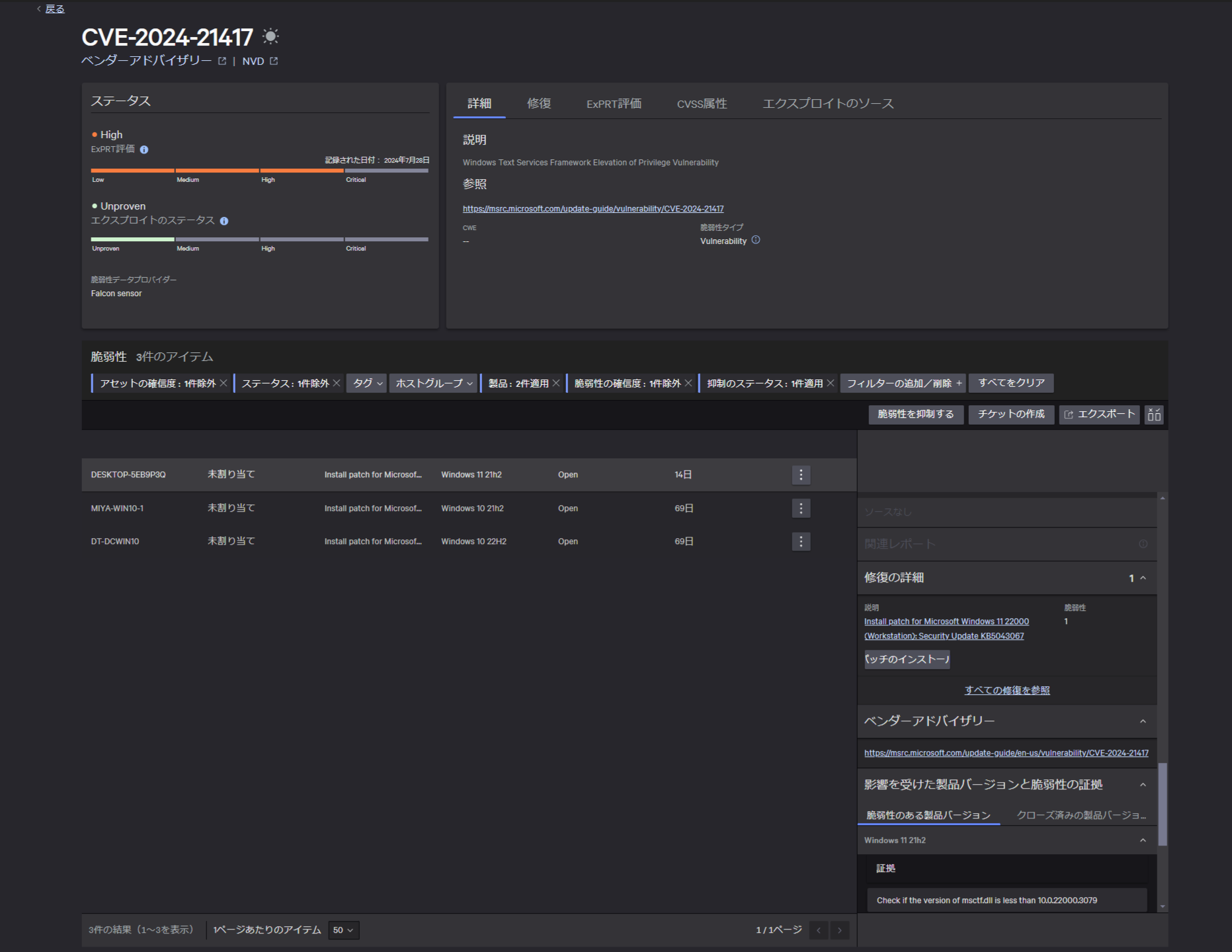Click Windows 10 22H2 cell
1232x952 pixels.
click(473, 541)
